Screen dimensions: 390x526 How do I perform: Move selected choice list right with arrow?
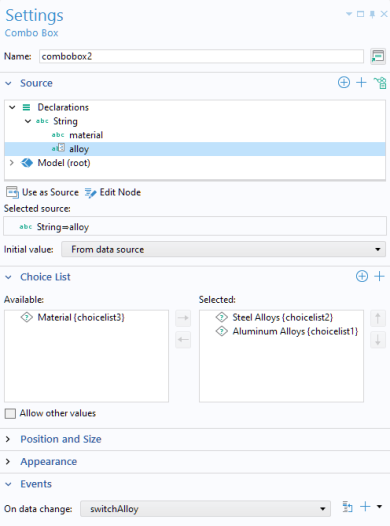point(183,318)
